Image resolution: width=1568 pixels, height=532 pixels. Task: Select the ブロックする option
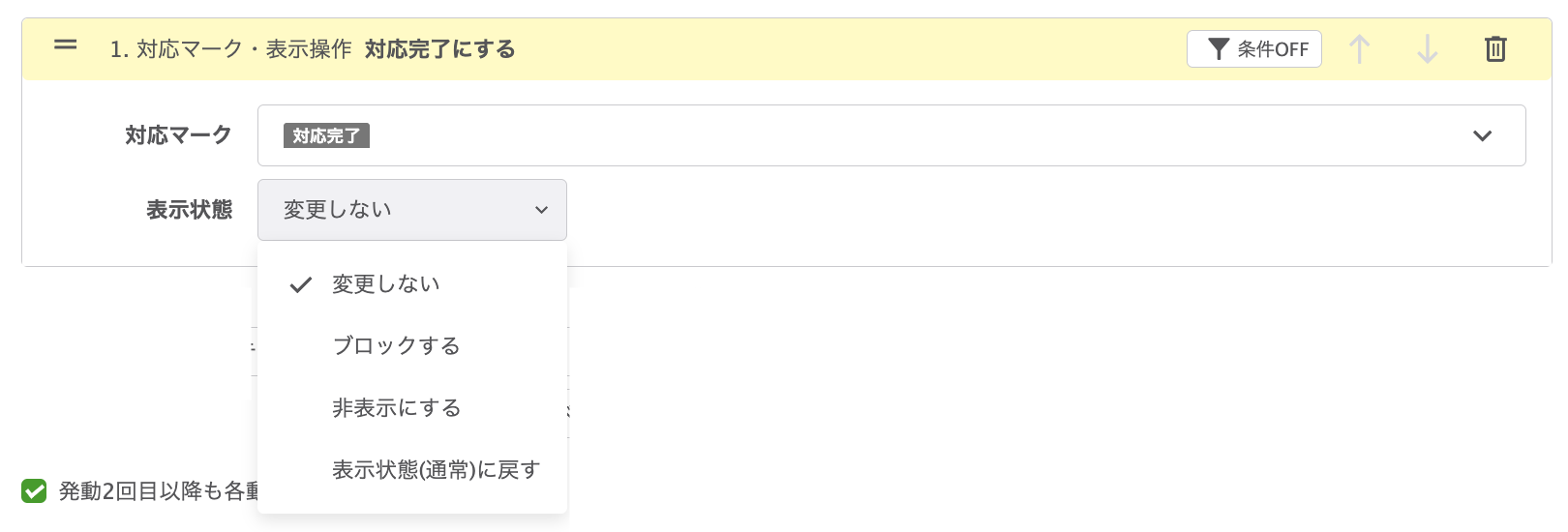396,346
